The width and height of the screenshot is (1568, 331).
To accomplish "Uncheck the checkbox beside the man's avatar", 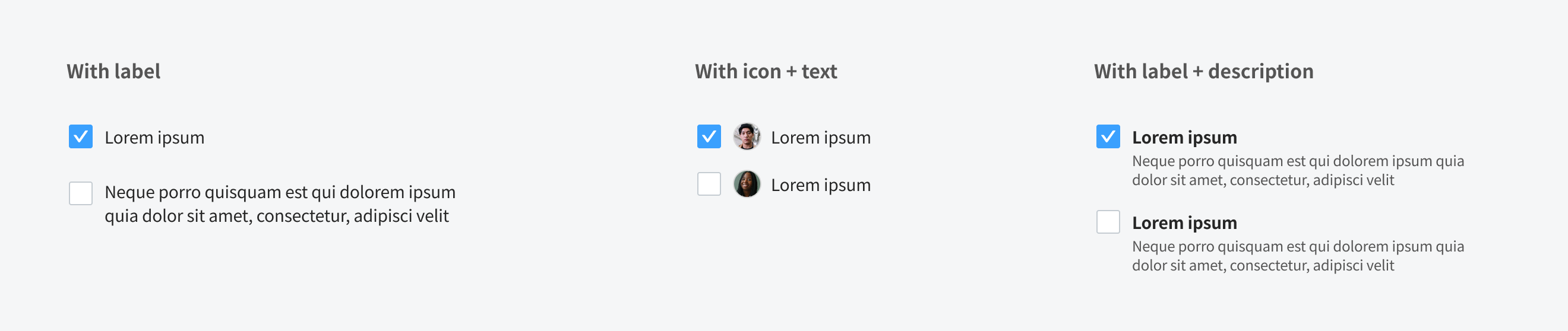I will [709, 137].
